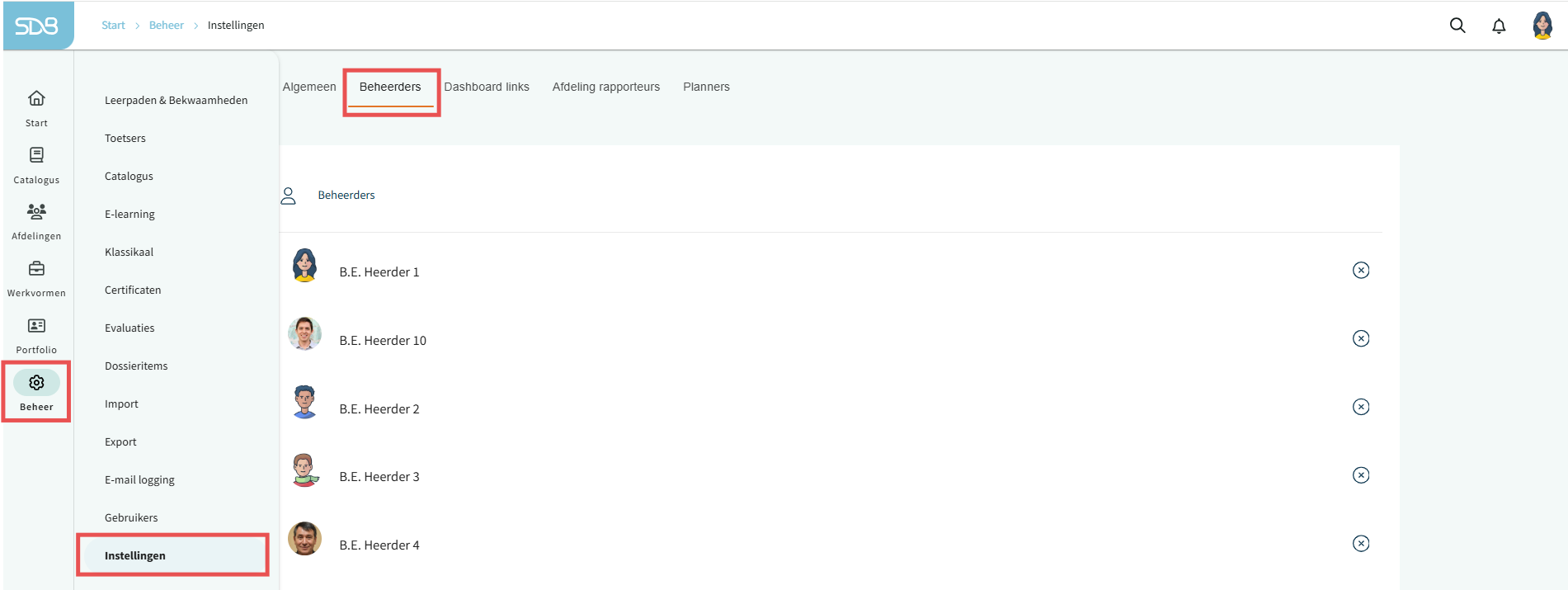Image resolution: width=1568 pixels, height=590 pixels.
Task: Open the user profile avatar menu
Action: pyautogui.click(x=1542, y=26)
